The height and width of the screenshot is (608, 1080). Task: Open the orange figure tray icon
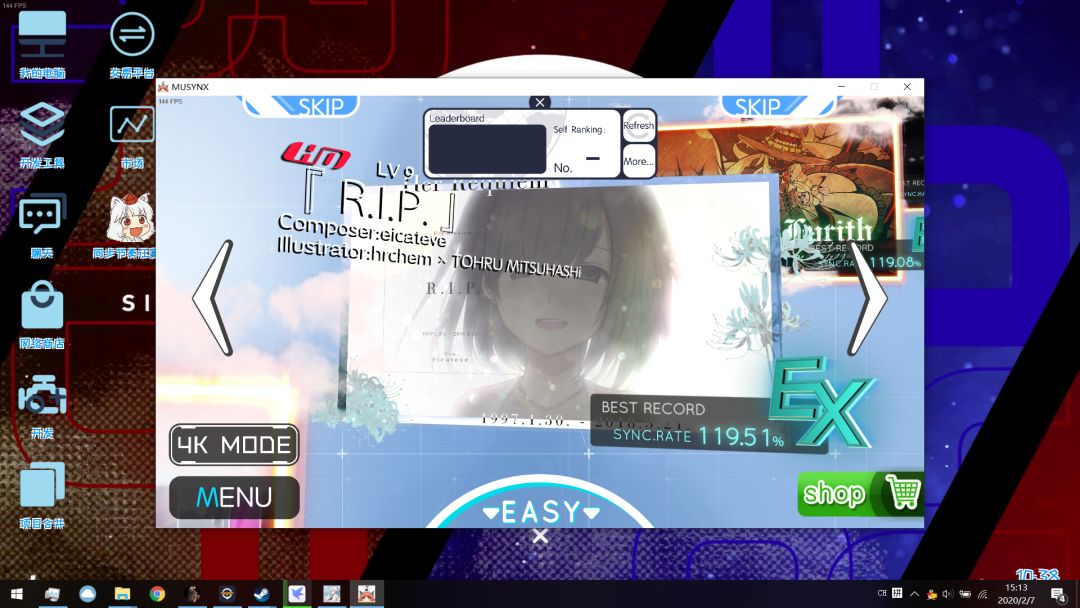pos(932,594)
